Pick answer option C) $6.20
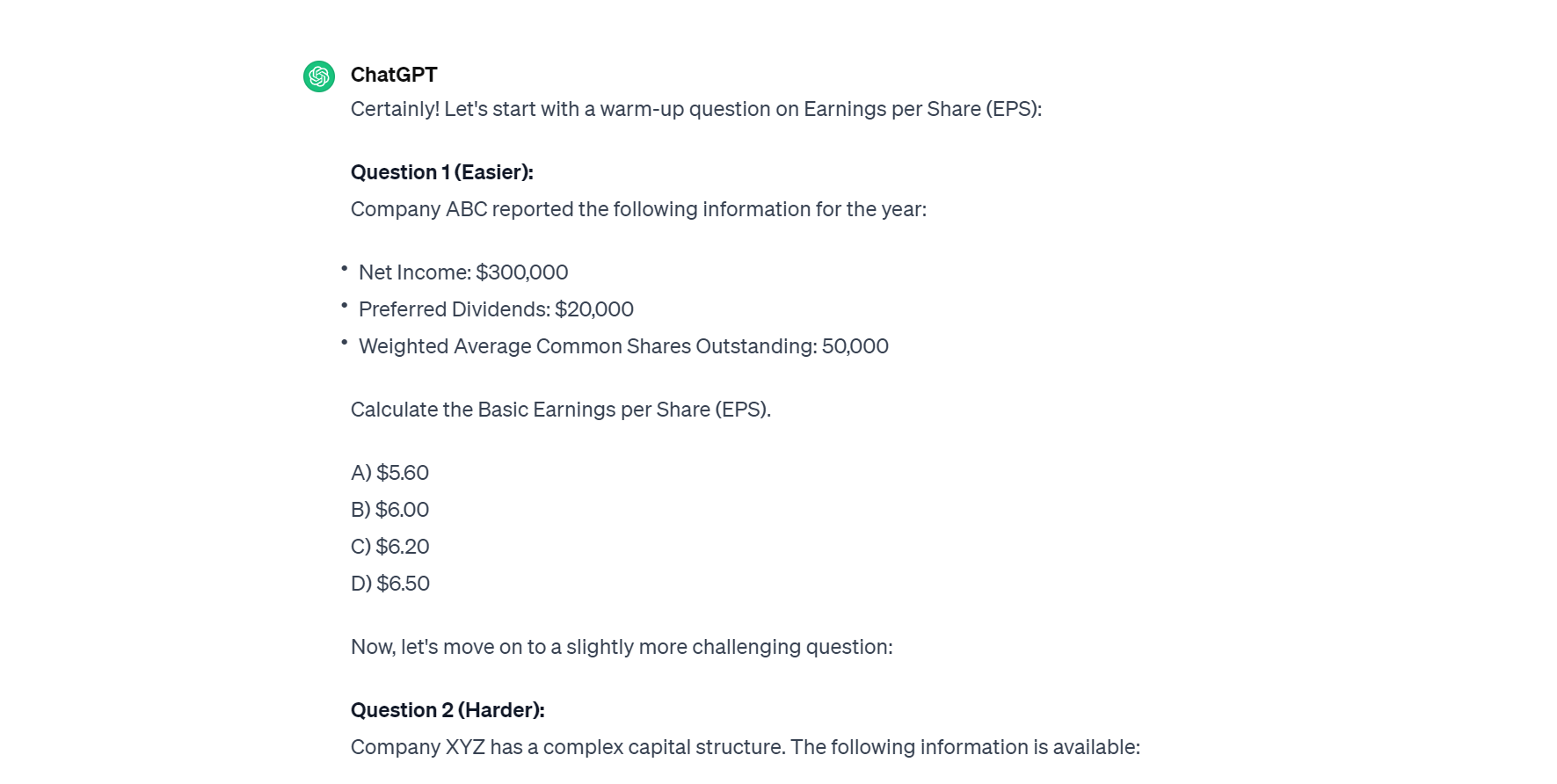This screenshot has height=784, width=1557. [x=389, y=547]
